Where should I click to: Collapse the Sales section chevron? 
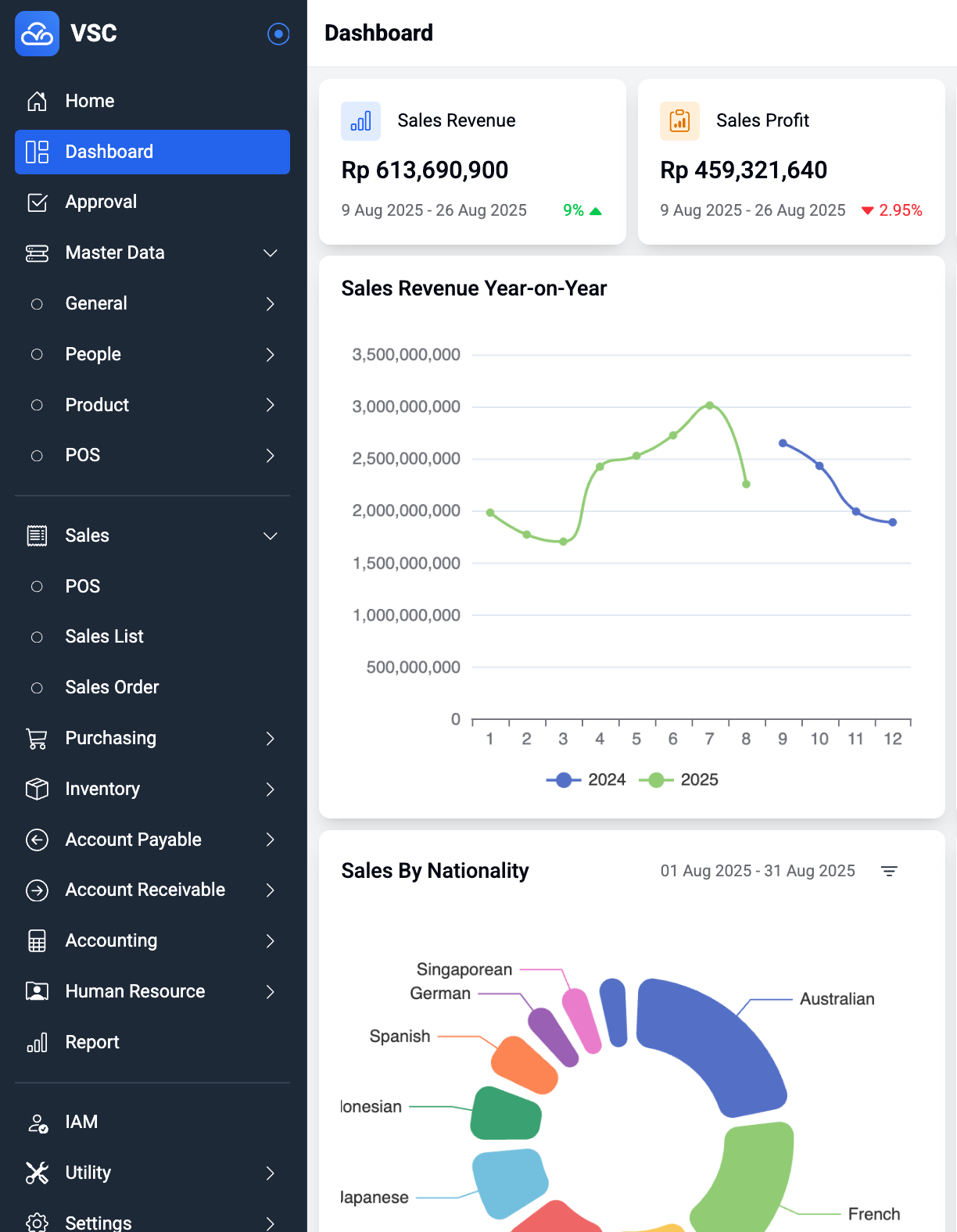271,535
